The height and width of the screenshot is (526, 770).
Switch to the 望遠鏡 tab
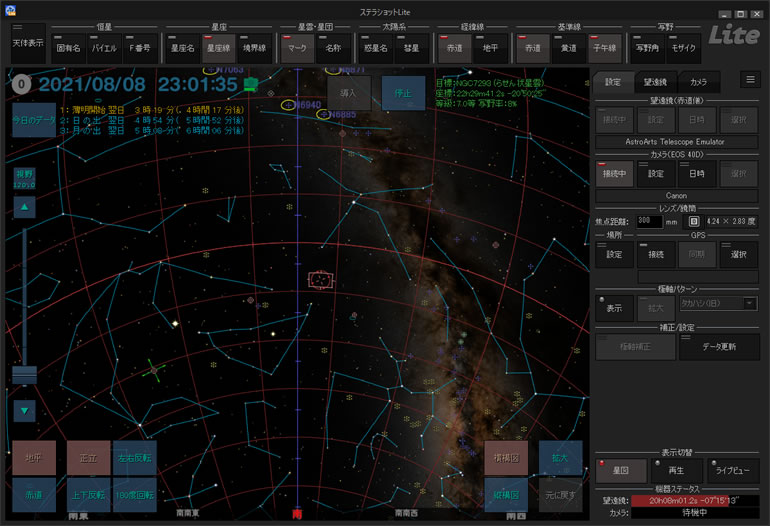point(655,82)
